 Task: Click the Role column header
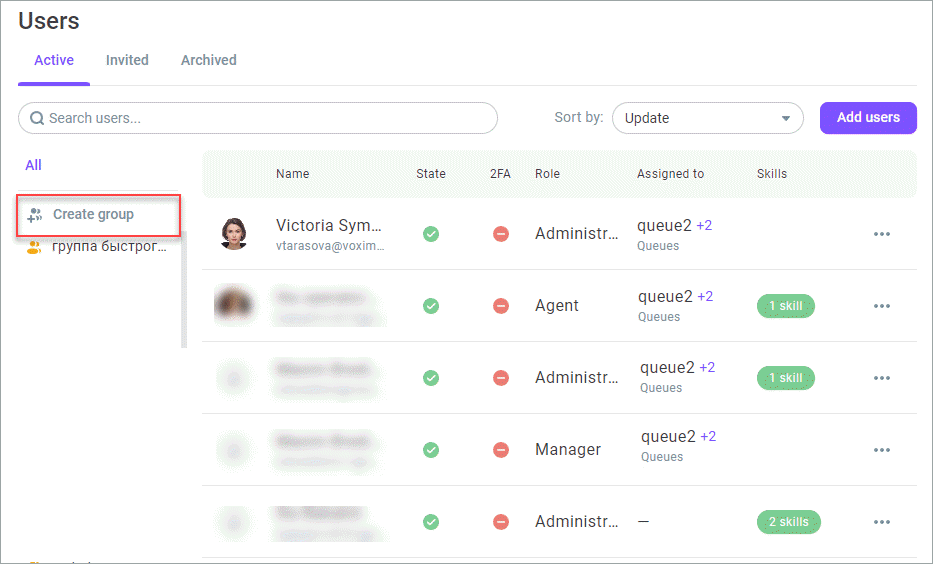[x=547, y=174]
